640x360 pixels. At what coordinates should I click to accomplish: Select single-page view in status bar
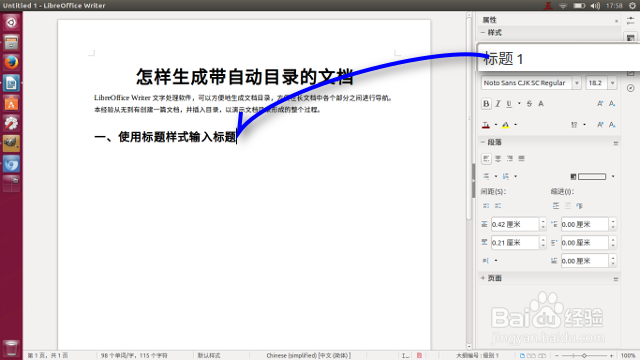[522, 356]
